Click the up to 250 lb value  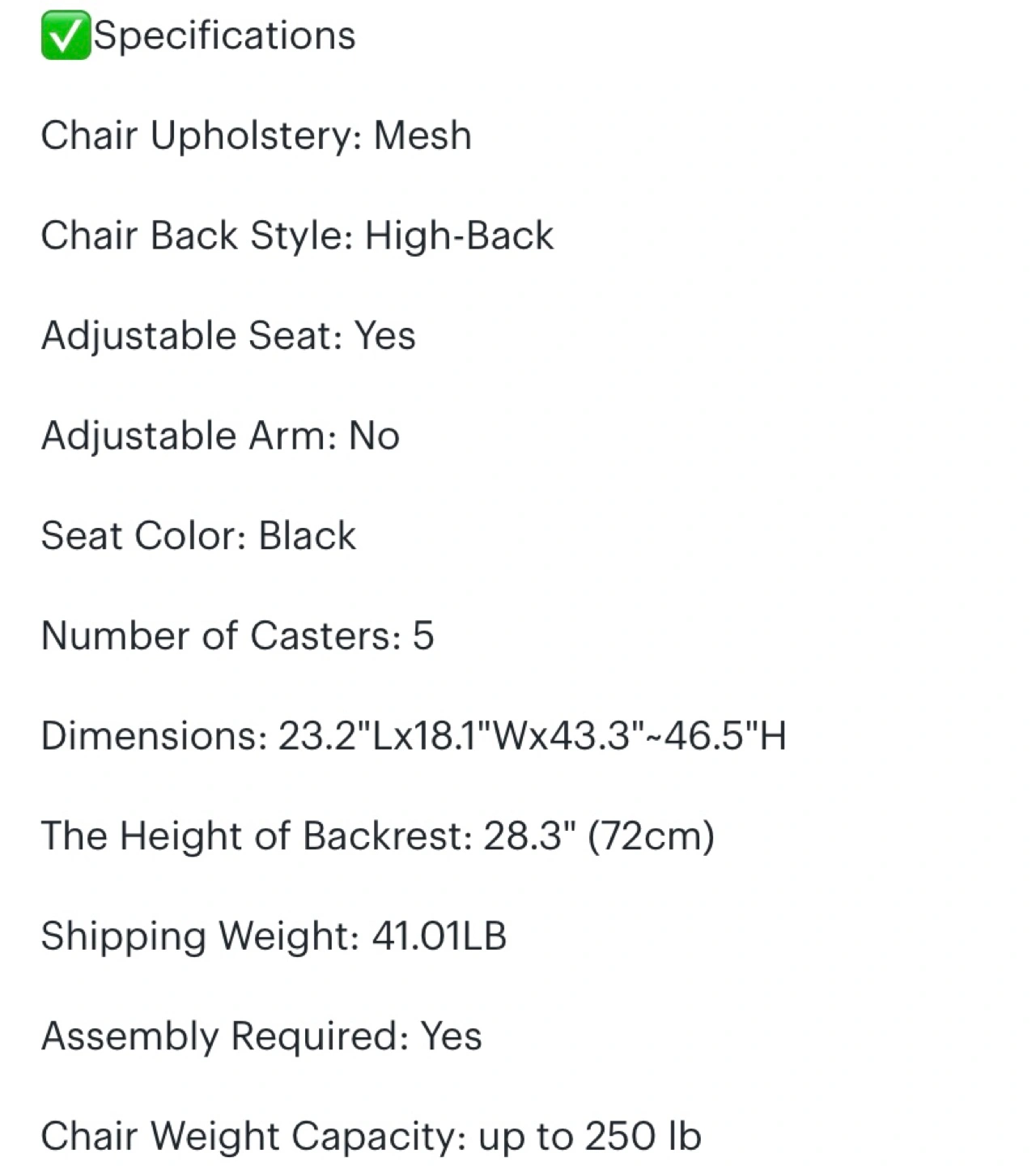point(589,1136)
